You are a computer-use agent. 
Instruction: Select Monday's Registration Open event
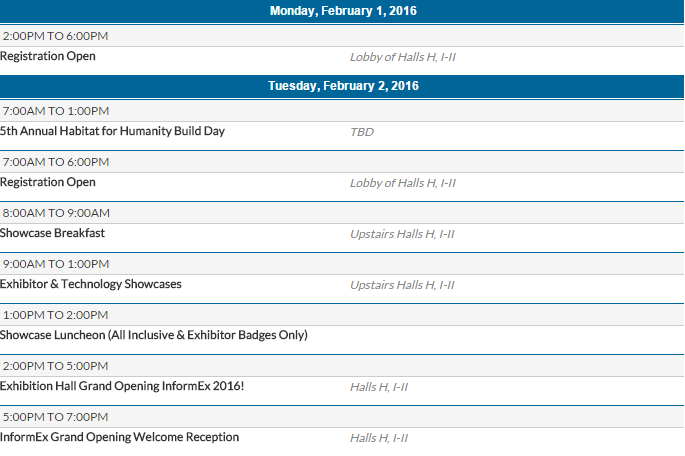(48, 56)
